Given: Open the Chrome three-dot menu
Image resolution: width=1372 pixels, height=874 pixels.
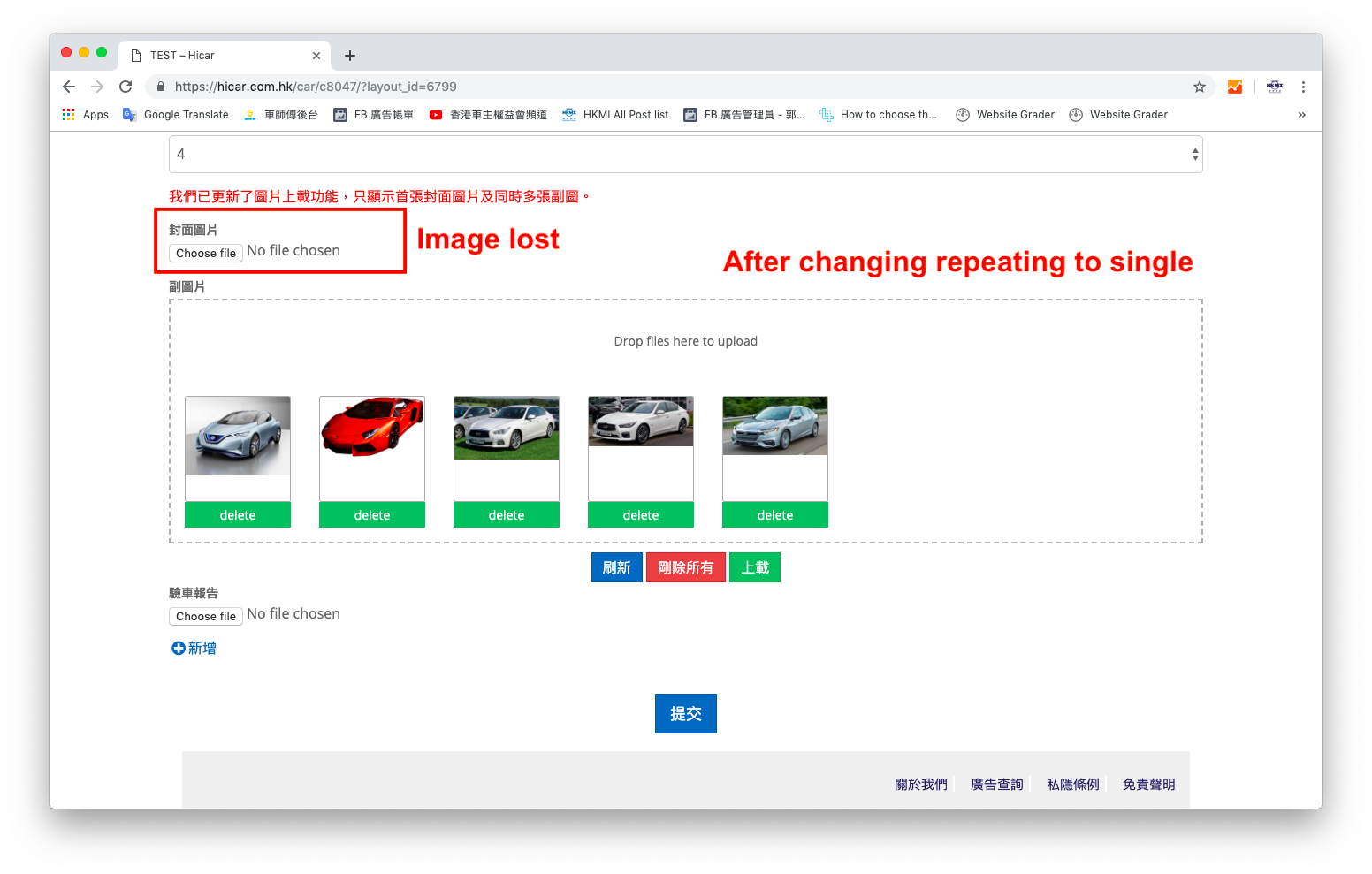Looking at the screenshot, I should click(x=1303, y=87).
